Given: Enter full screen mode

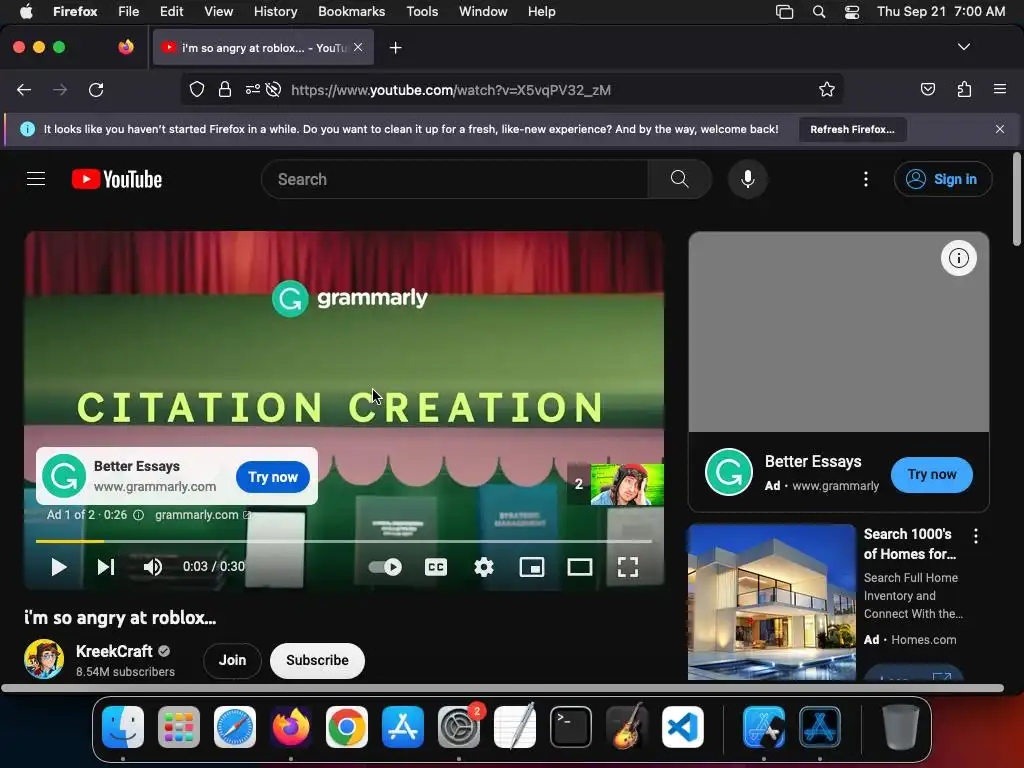Looking at the screenshot, I should coord(628,567).
